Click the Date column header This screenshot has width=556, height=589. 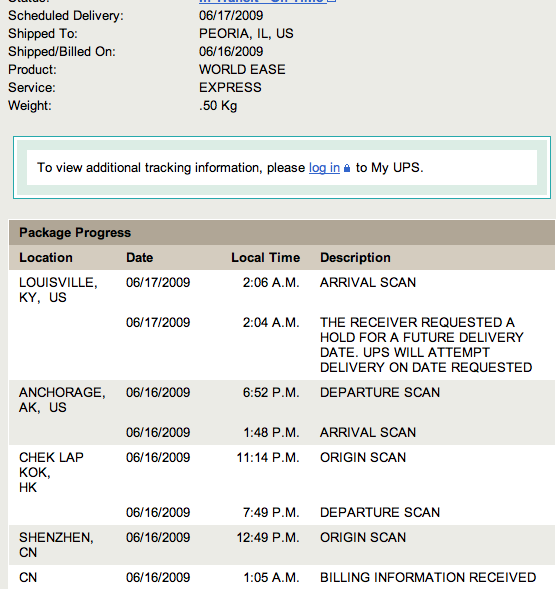(x=139, y=258)
